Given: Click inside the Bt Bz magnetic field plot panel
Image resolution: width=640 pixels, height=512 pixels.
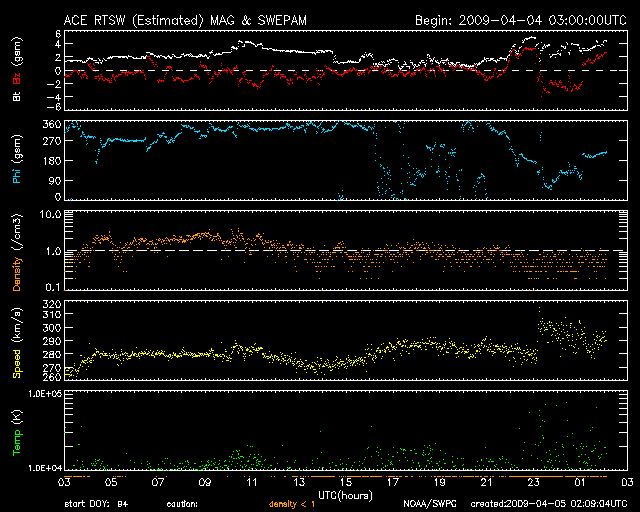Looking at the screenshot, I should pyautogui.click(x=346, y=70).
